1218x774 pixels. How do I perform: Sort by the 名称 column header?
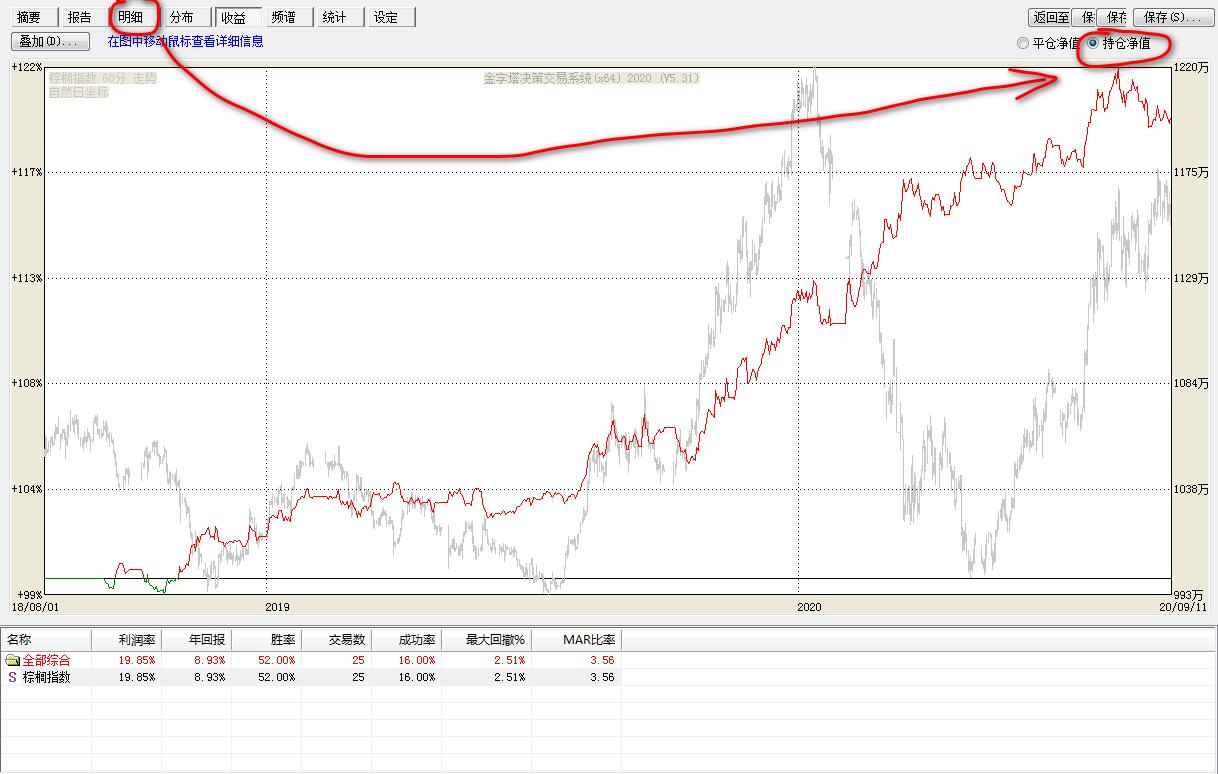tap(46, 640)
